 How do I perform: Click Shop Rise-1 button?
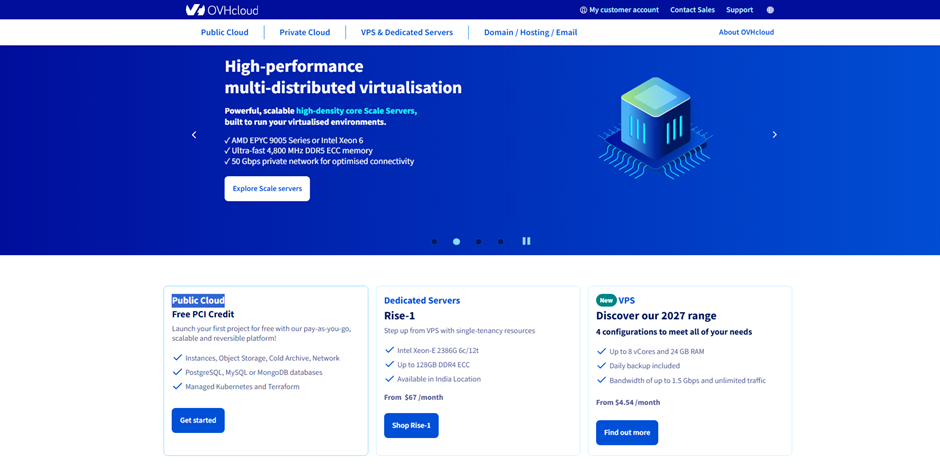point(411,426)
